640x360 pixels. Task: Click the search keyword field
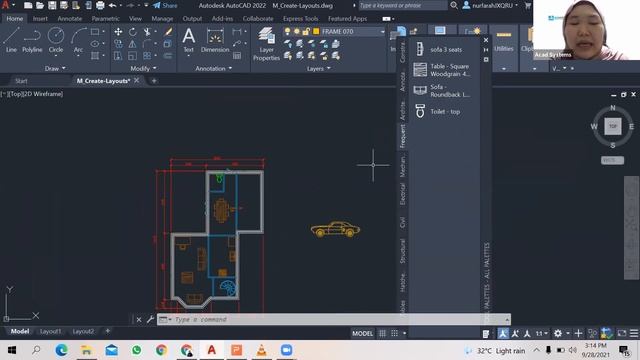pyautogui.click(x=402, y=5)
